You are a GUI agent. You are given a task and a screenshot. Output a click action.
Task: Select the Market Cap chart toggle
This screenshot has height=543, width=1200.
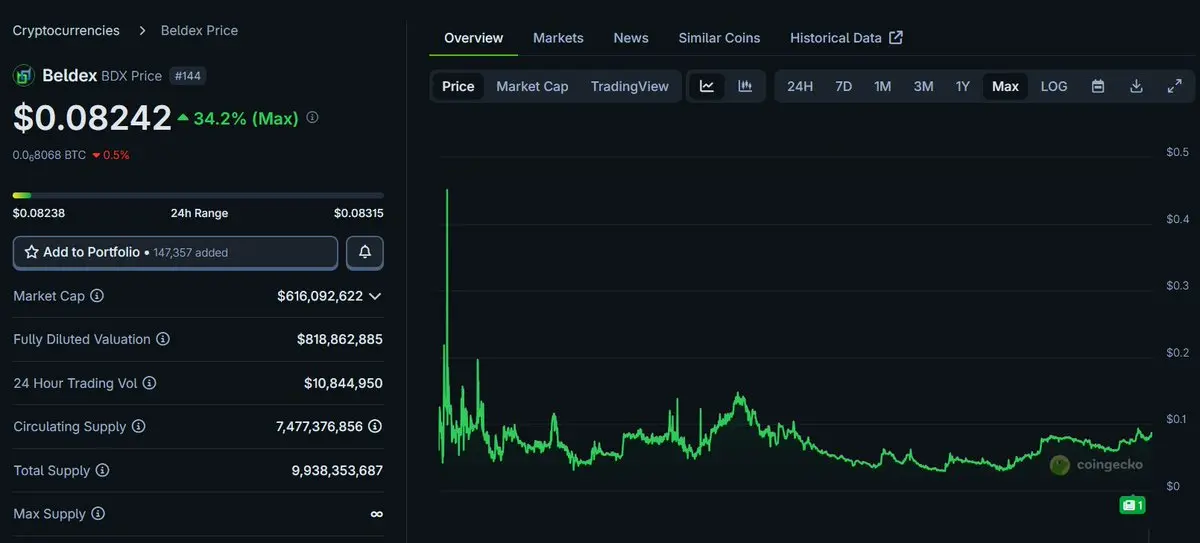pos(532,86)
